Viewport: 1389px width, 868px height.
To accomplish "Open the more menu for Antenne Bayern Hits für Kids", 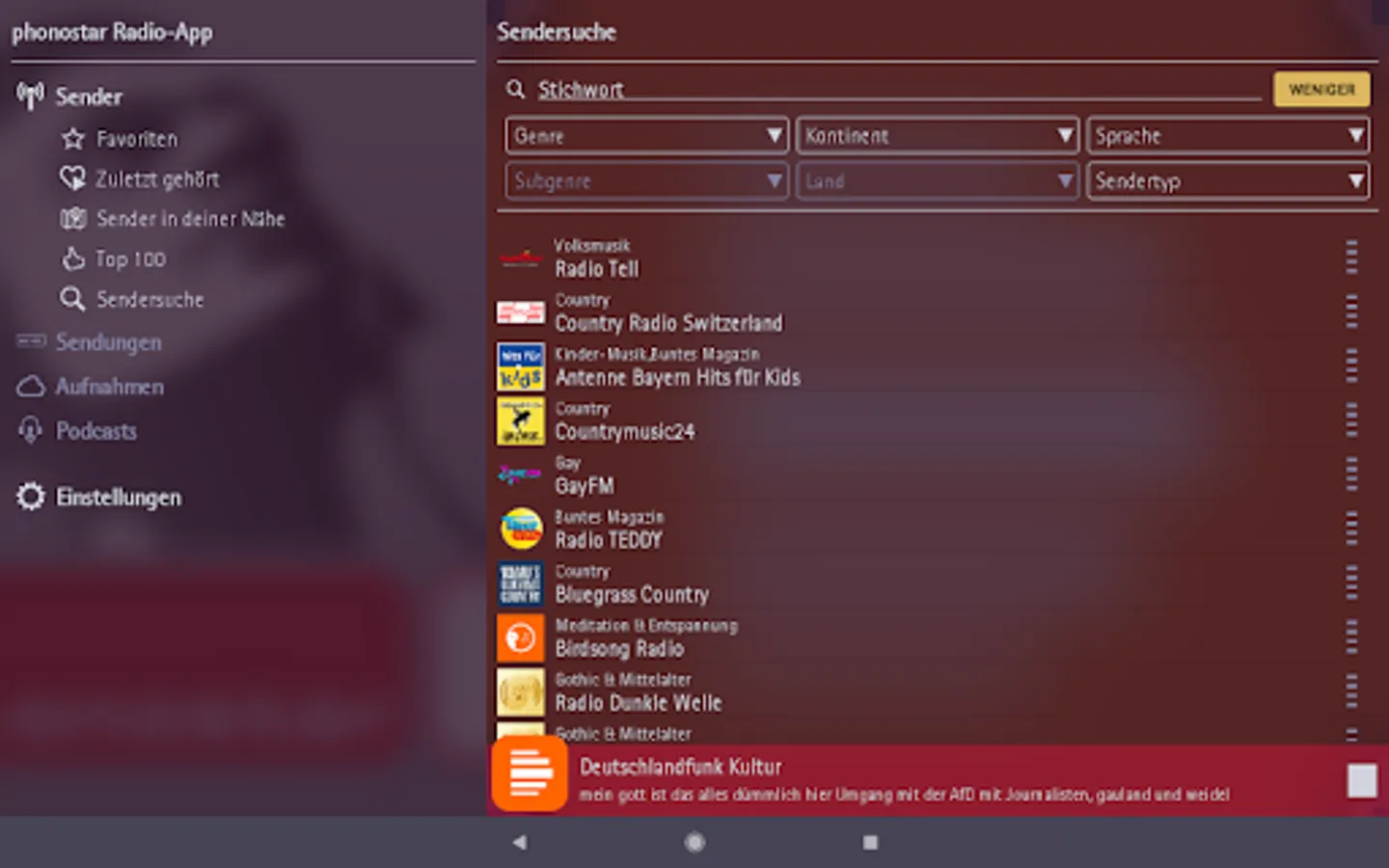I will [1351, 365].
